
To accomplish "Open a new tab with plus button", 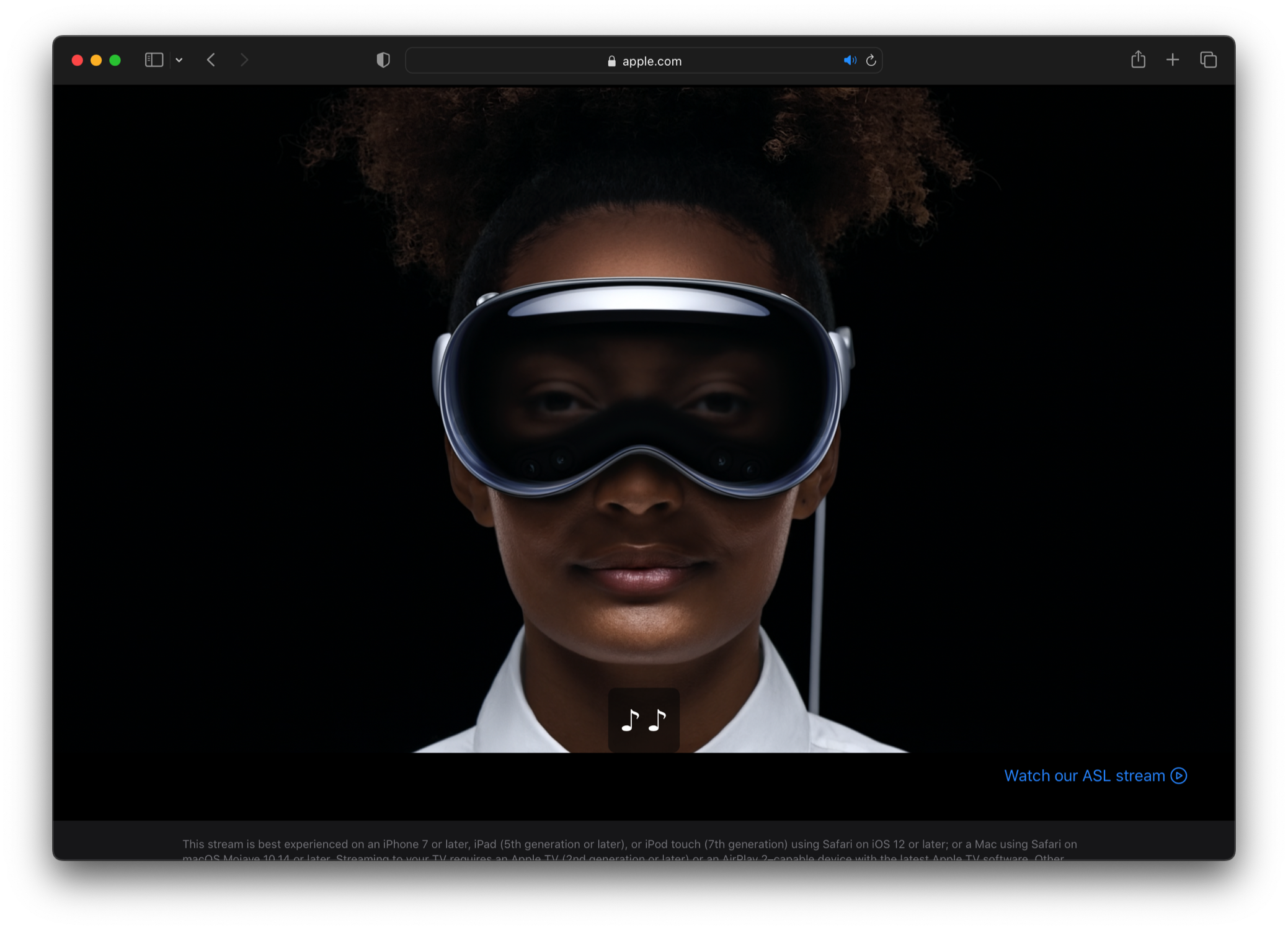I will (1173, 60).
